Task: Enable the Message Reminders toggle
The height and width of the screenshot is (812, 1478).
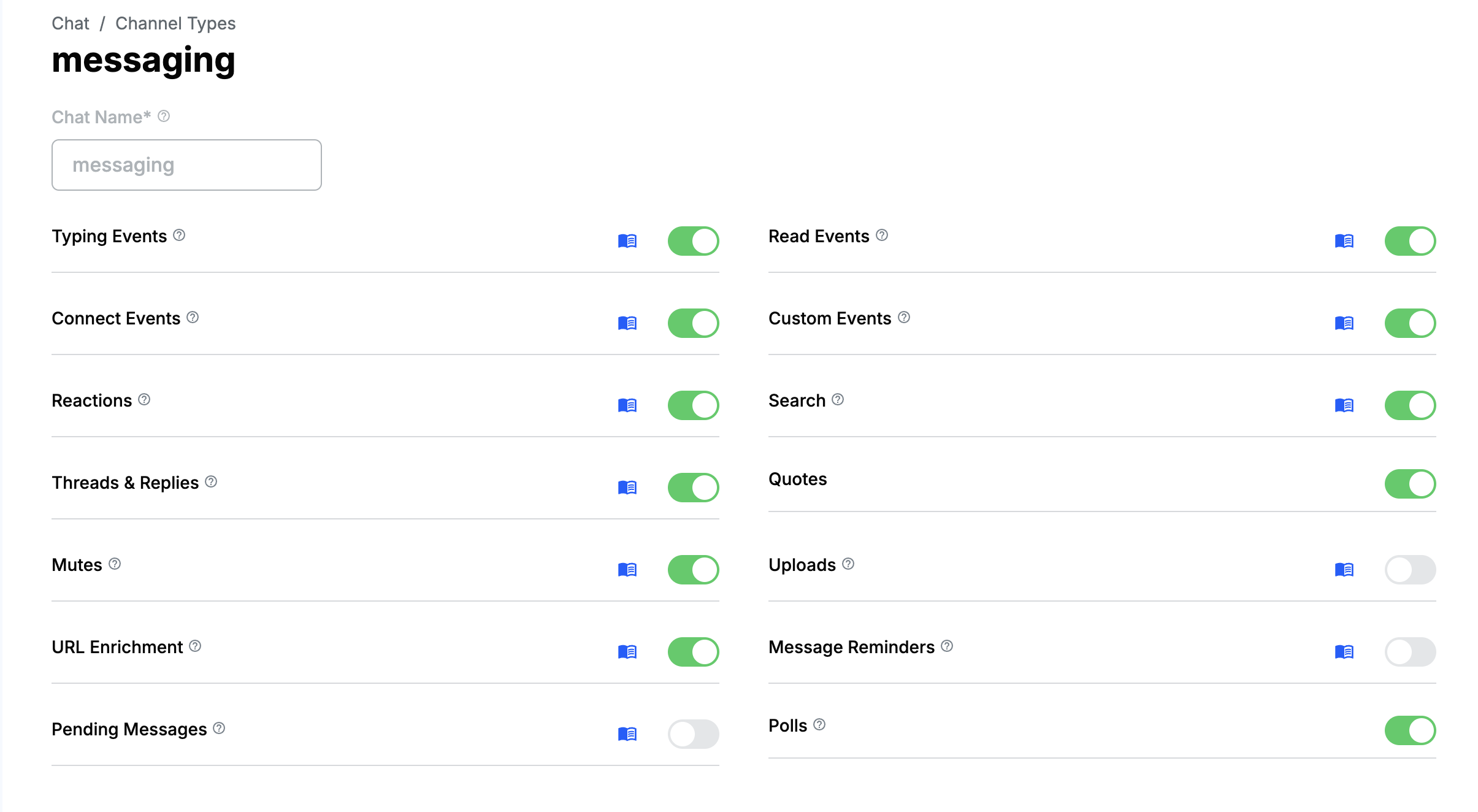Action: tap(1410, 652)
